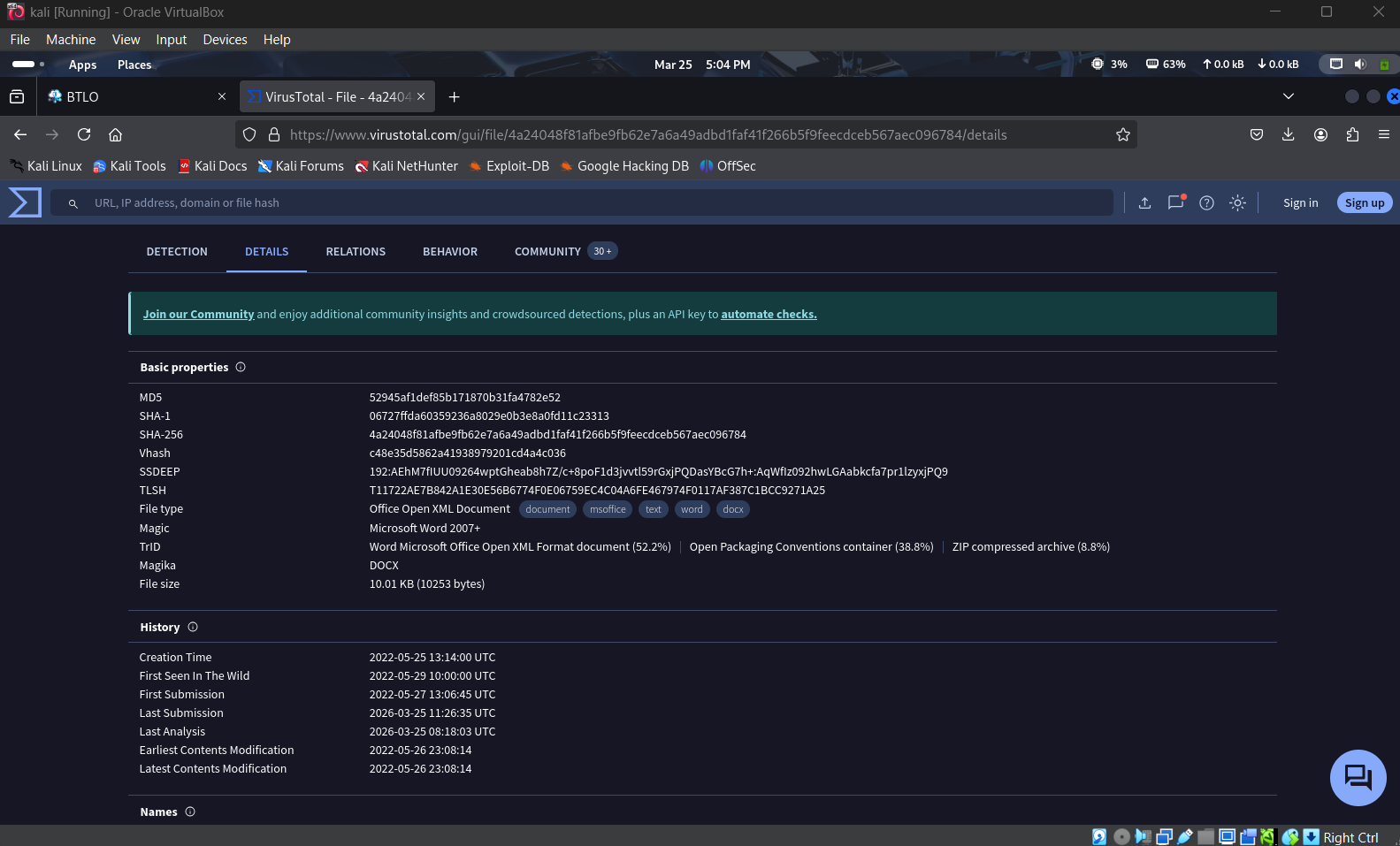Viewport: 1400px width, 846px height.
Task: Open the Google Hacking DB bookmark
Action: pos(623,166)
